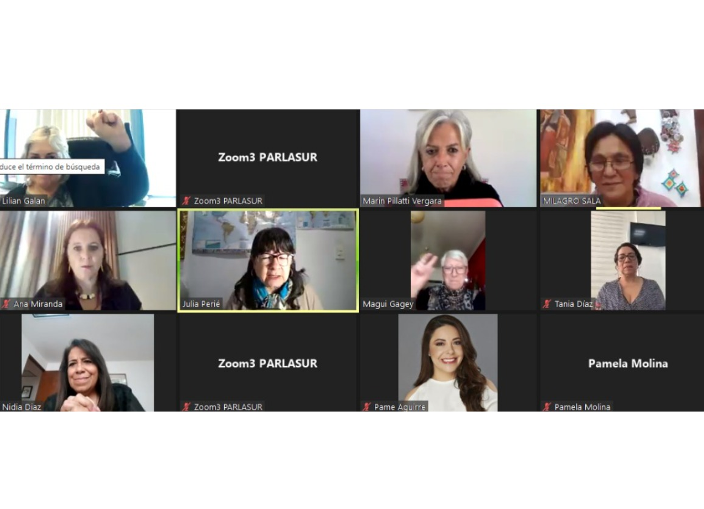Click the Marin Pillatti Vergara name label

point(402,201)
